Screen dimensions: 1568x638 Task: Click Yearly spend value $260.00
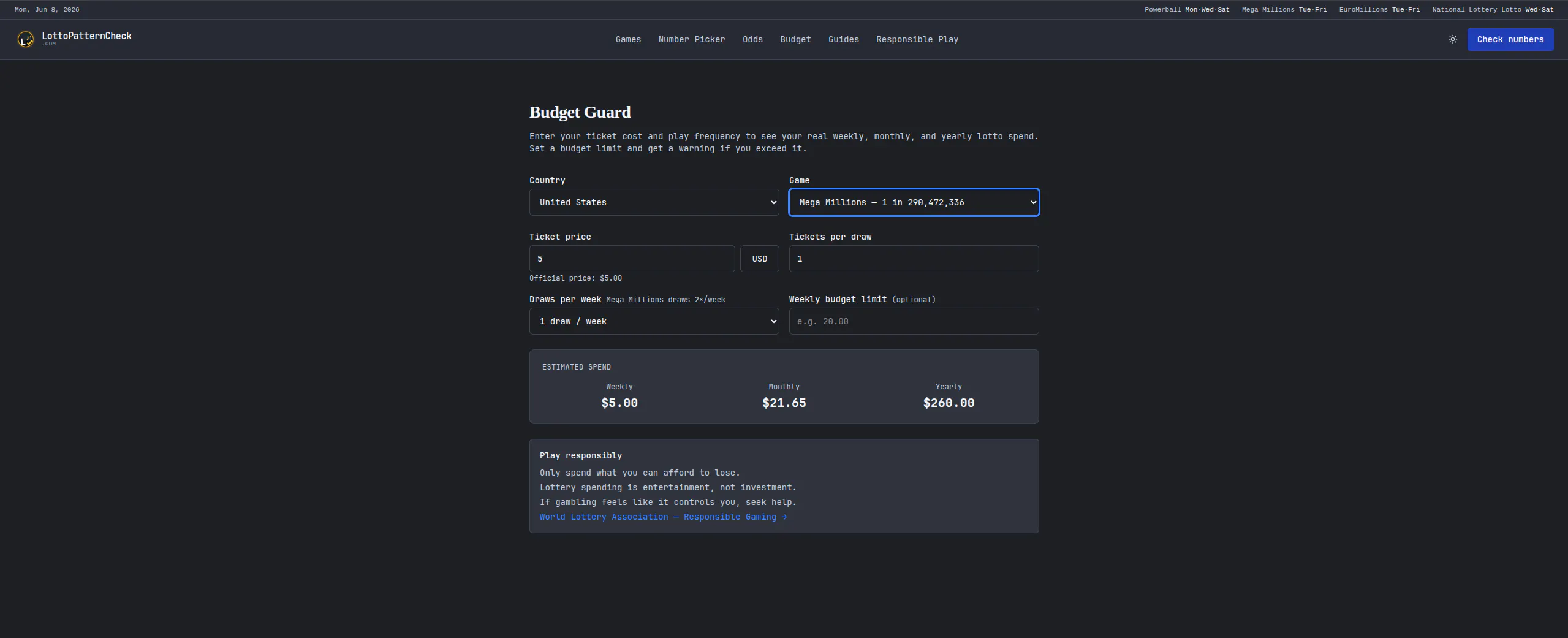click(949, 403)
